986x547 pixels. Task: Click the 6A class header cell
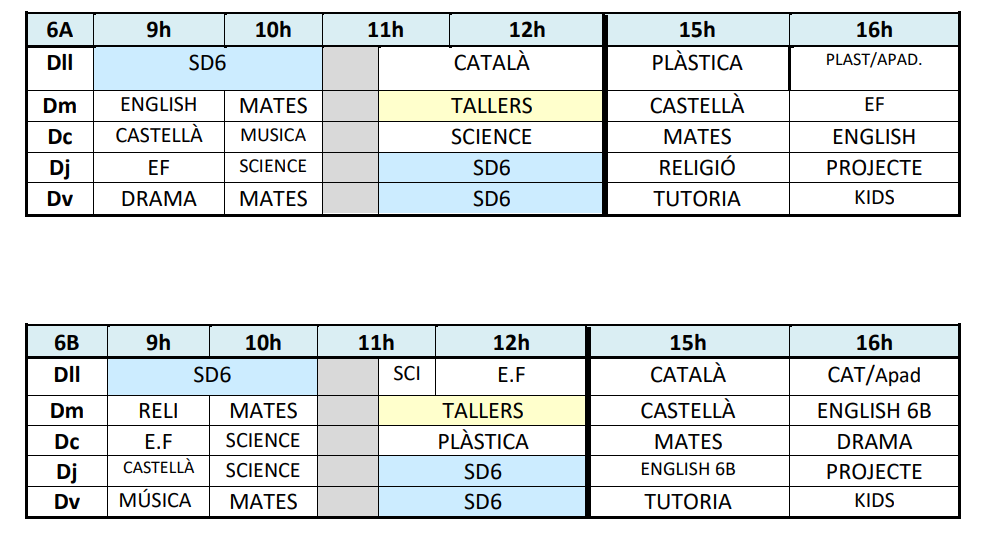tap(59, 30)
